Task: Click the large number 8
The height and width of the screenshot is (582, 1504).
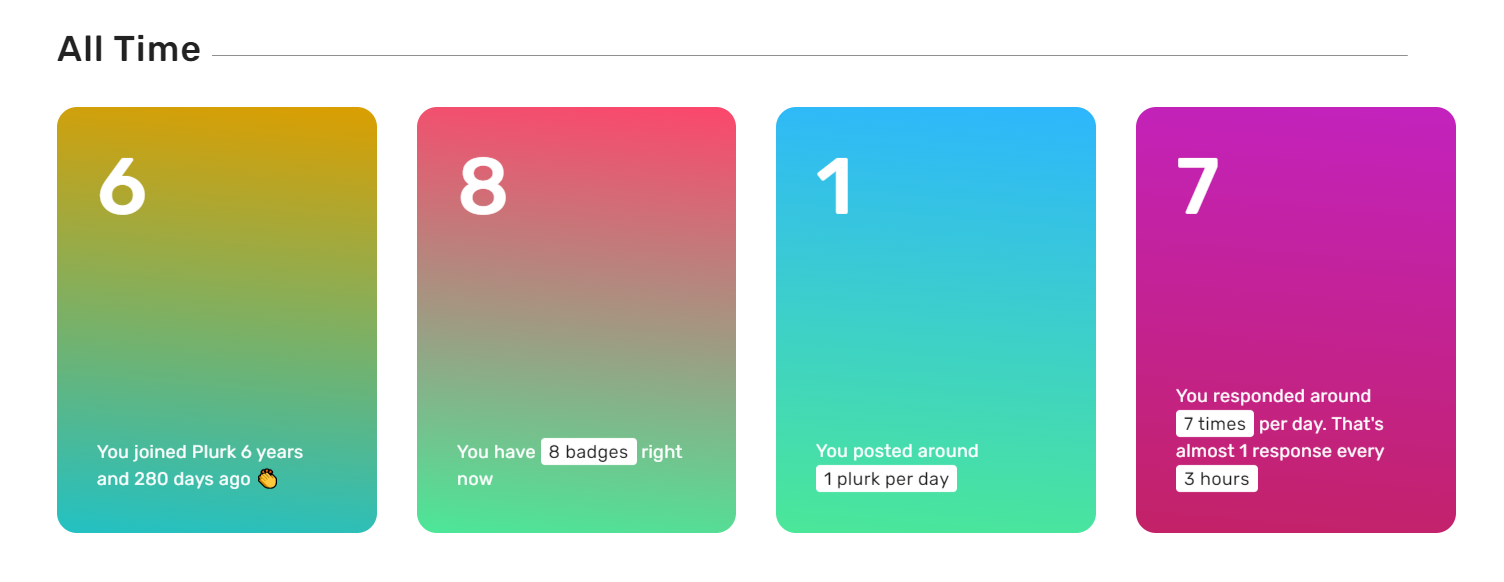Action: pyautogui.click(x=483, y=187)
